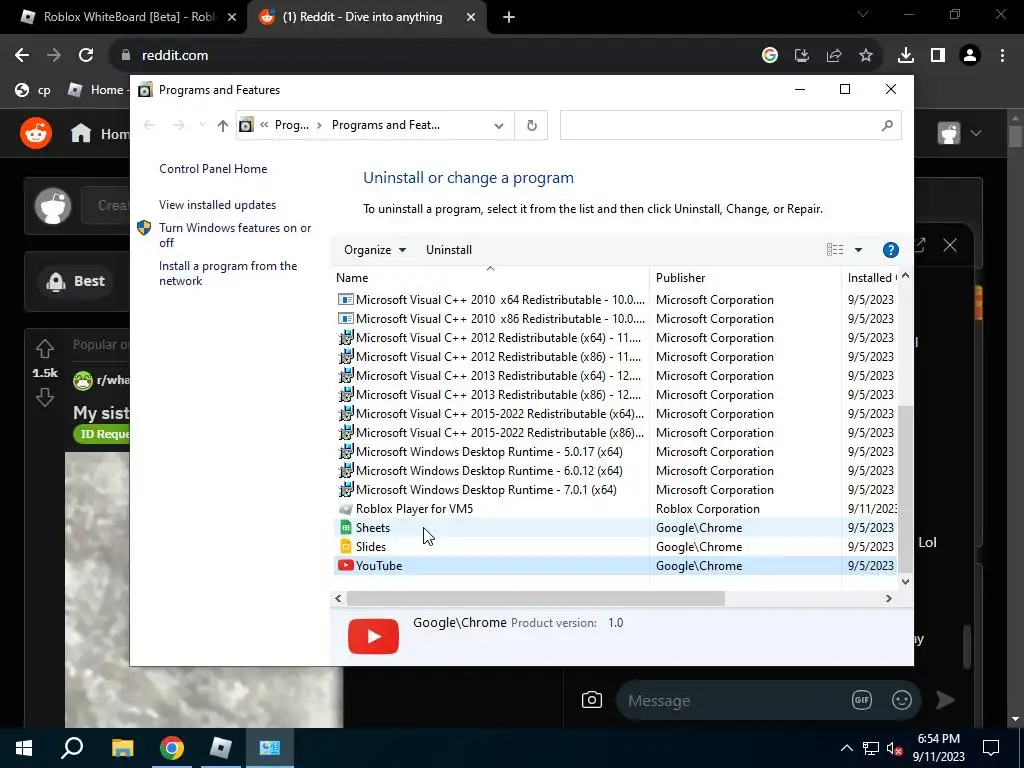Open Windows taskbar search
This screenshot has height=768, width=1024.
point(72,748)
